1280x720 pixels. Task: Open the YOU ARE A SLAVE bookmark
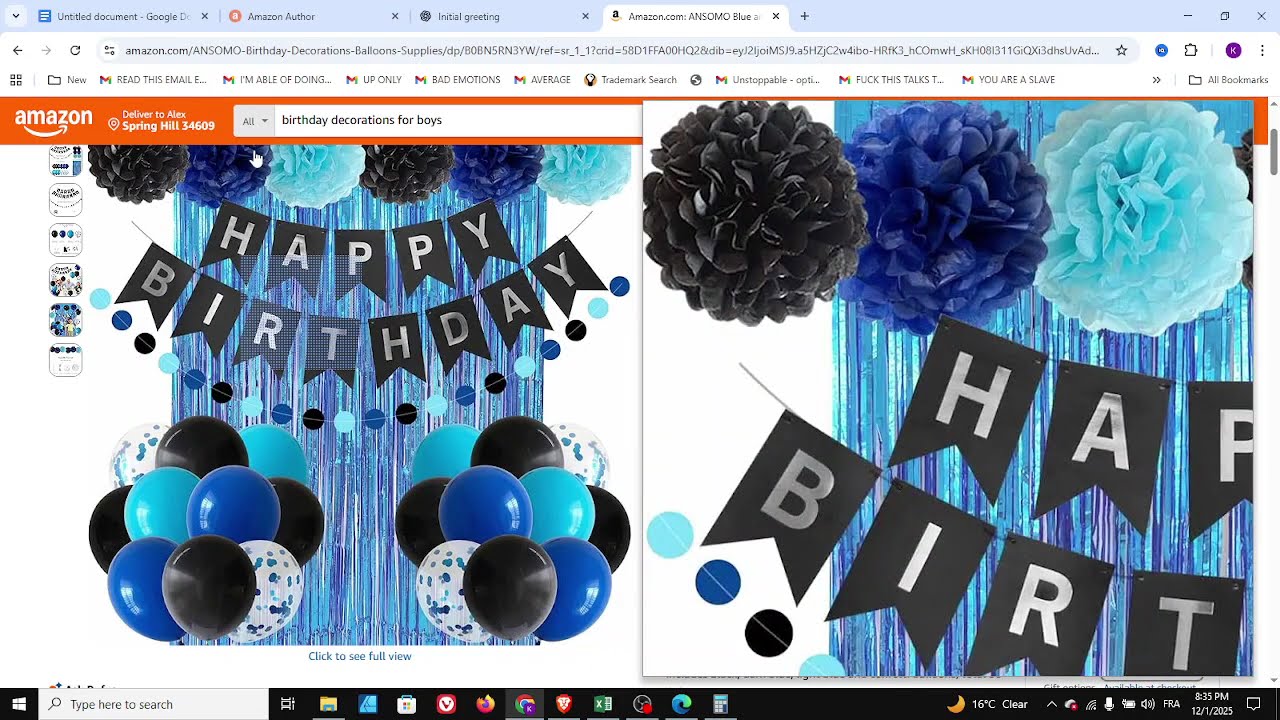pos(1008,80)
